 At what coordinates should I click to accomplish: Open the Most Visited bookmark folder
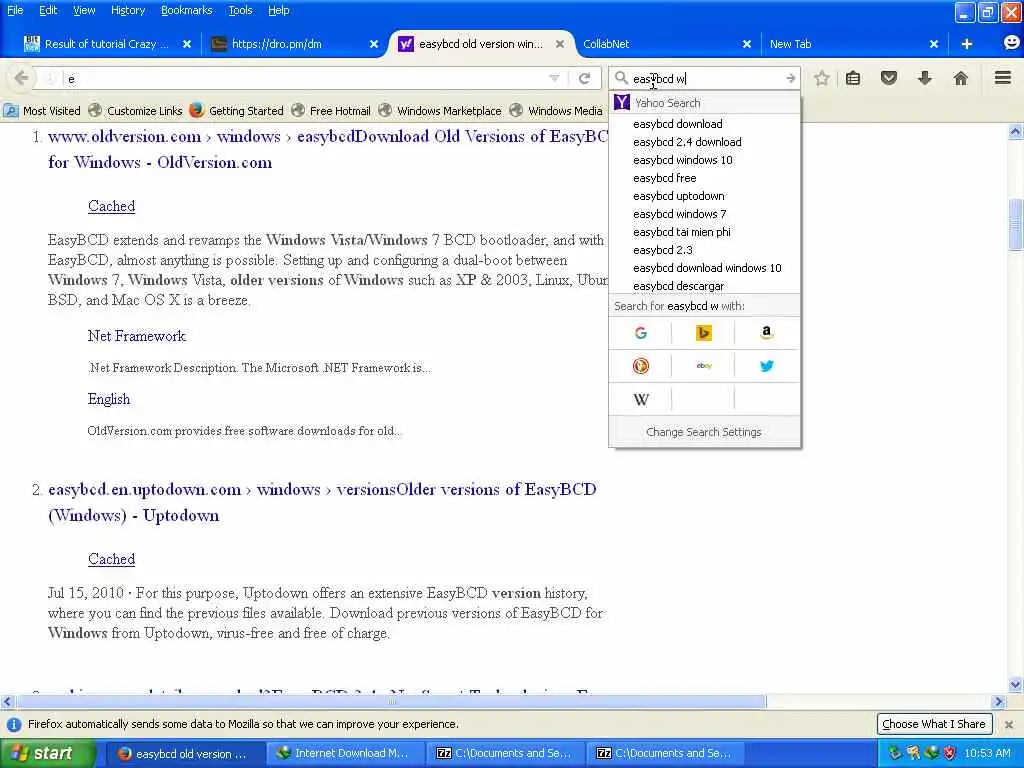pos(42,110)
